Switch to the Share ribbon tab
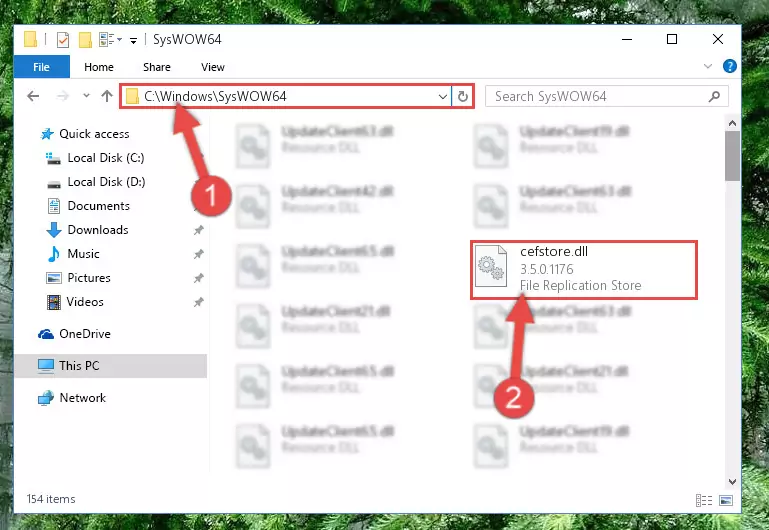The width and height of the screenshot is (769, 530). [x=157, y=67]
